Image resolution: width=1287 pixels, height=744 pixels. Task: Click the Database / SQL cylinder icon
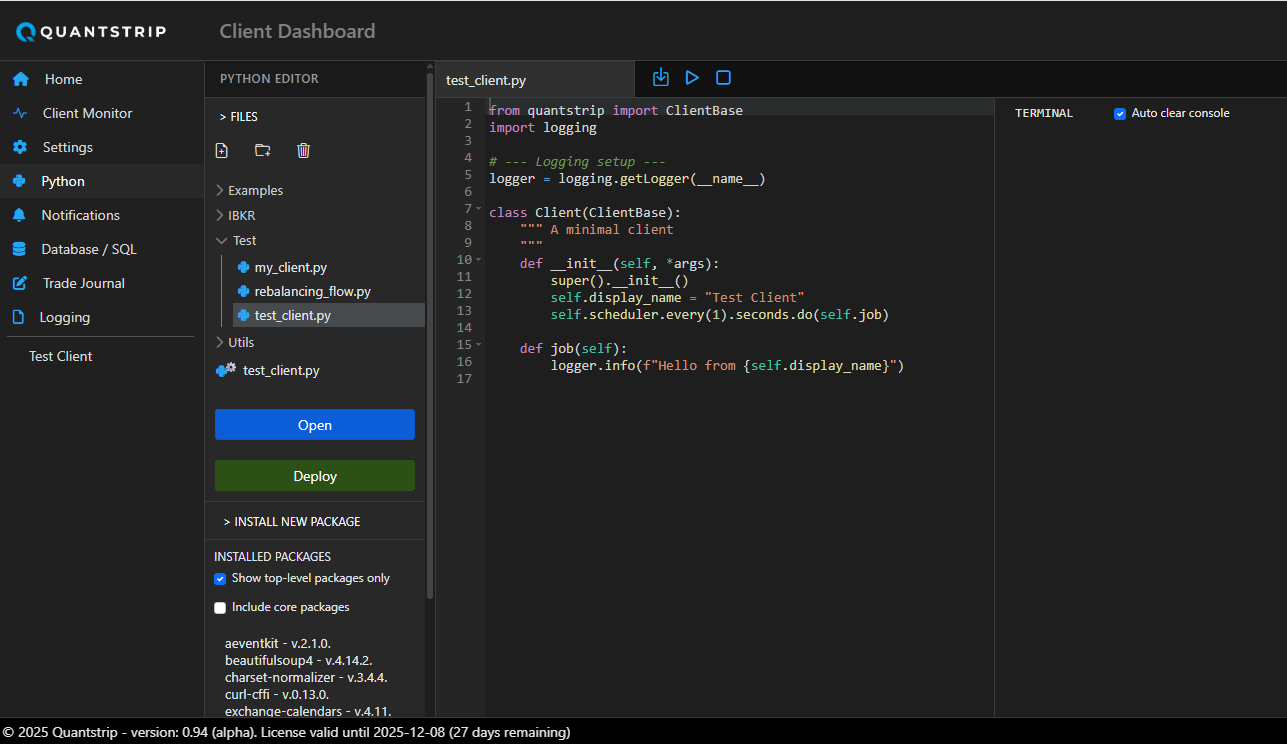click(19, 249)
